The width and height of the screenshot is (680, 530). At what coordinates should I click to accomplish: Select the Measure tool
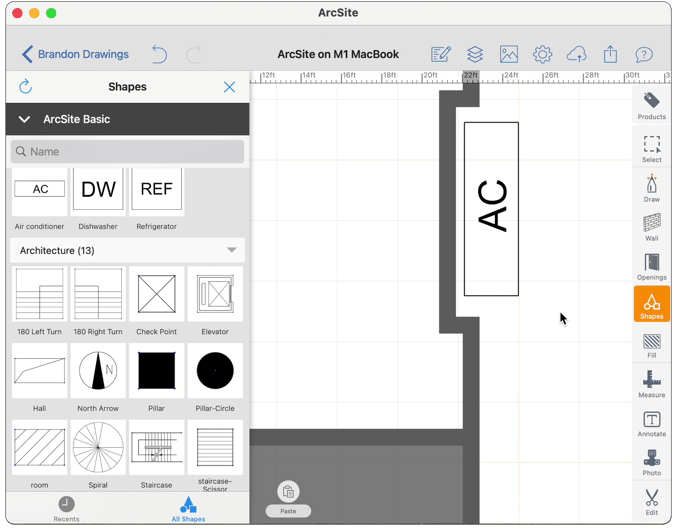(x=651, y=383)
